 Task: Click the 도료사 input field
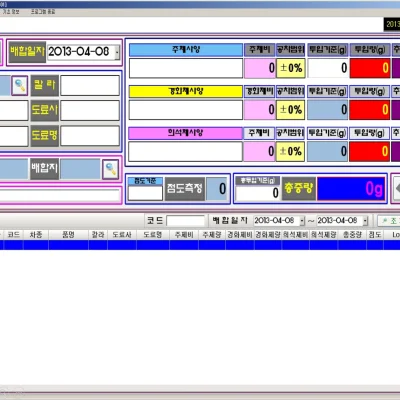coord(90,111)
